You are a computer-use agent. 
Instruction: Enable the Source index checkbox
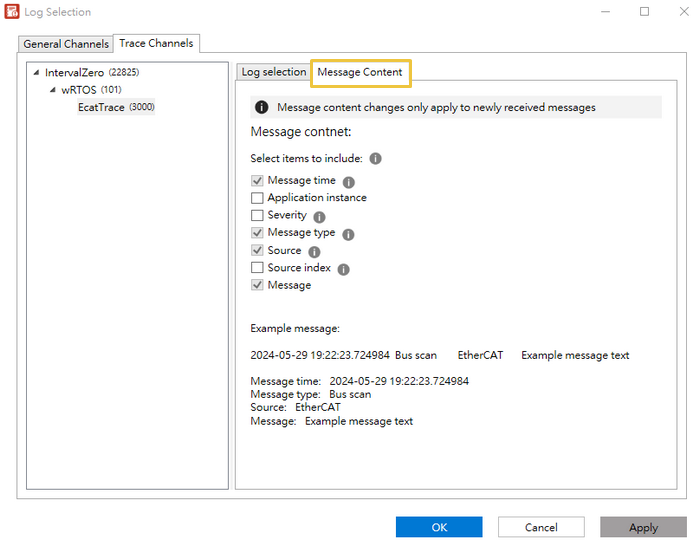(257, 268)
